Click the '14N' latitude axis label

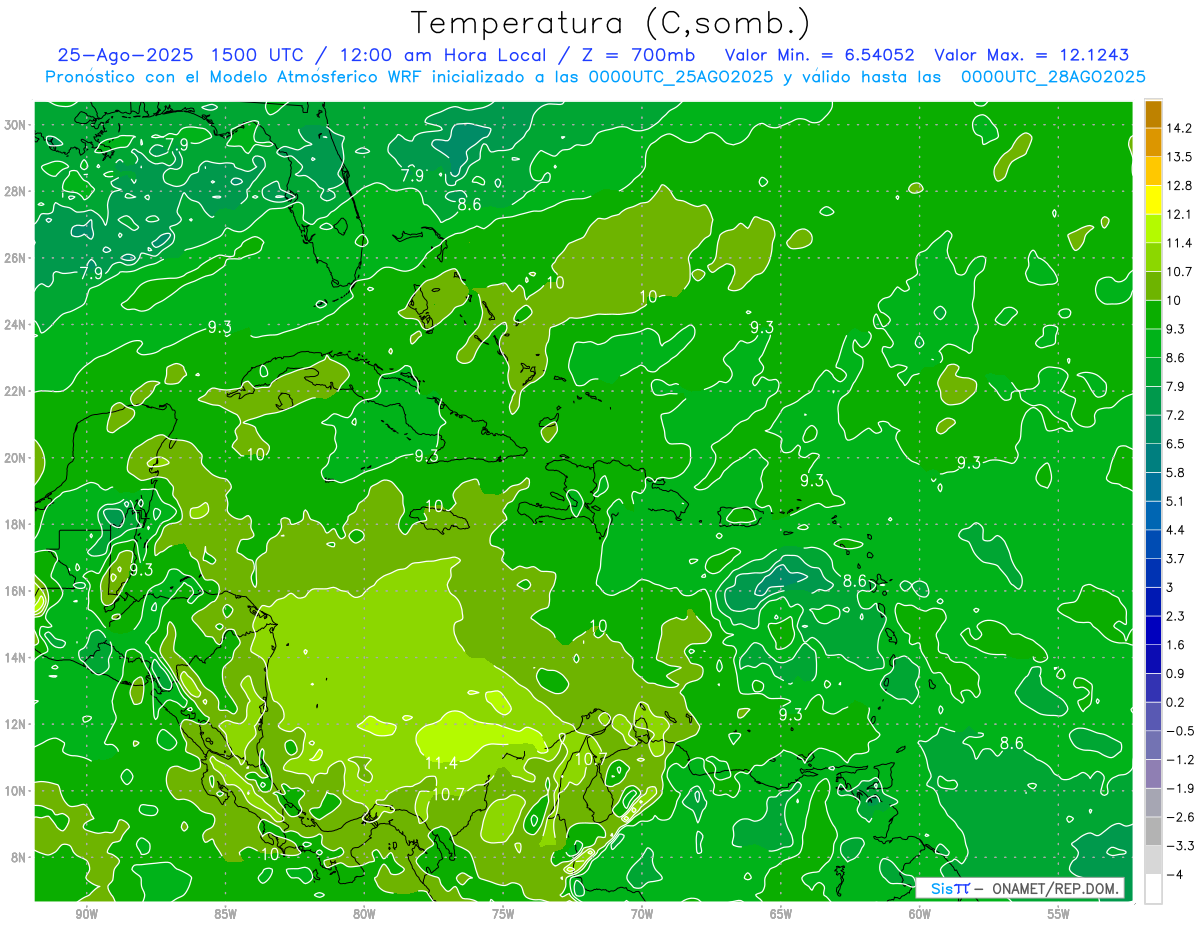(x=15, y=657)
